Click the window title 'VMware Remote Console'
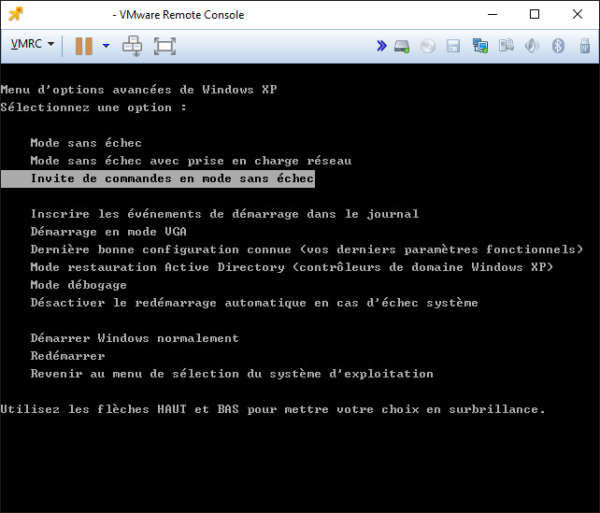This screenshot has height=513, width=600. coord(181,15)
